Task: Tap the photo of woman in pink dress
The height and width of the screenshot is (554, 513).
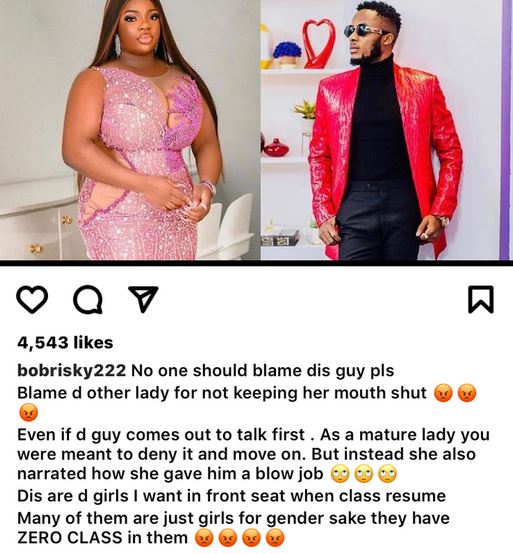Action: pyautogui.click(x=130, y=130)
